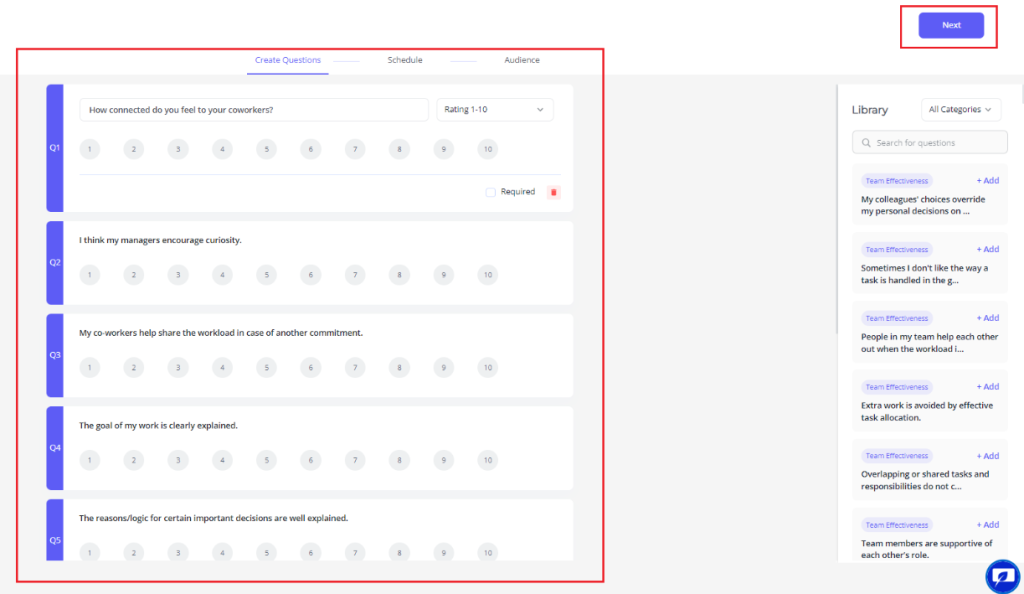Switch to the Schedule tab
Screen dimensions: 1024x594
[405, 61]
